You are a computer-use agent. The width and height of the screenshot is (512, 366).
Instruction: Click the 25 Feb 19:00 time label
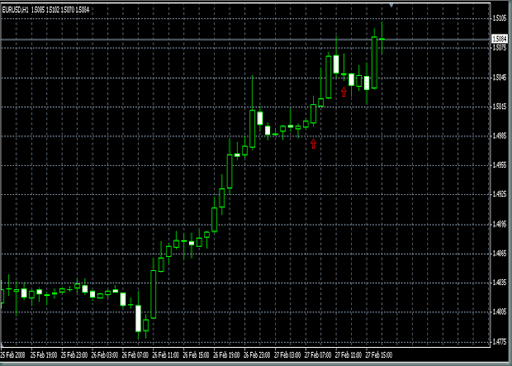[x=44, y=355]
